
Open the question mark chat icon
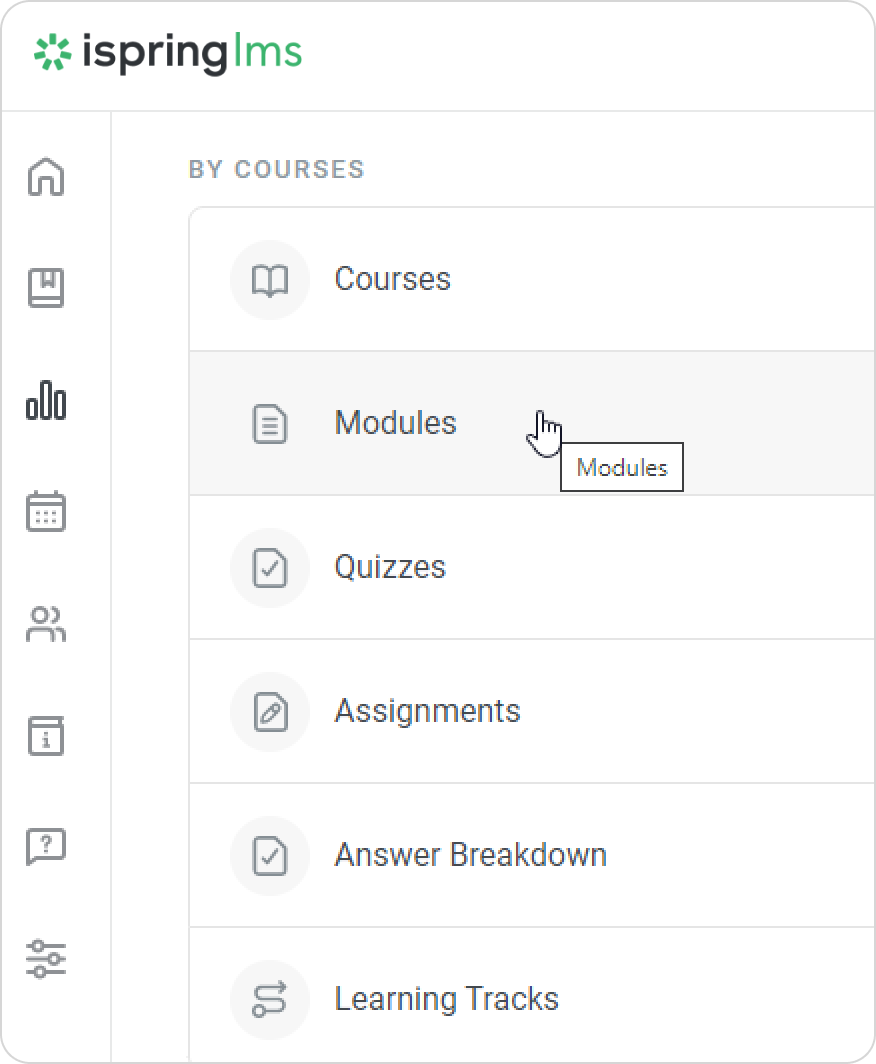point(46,848)
